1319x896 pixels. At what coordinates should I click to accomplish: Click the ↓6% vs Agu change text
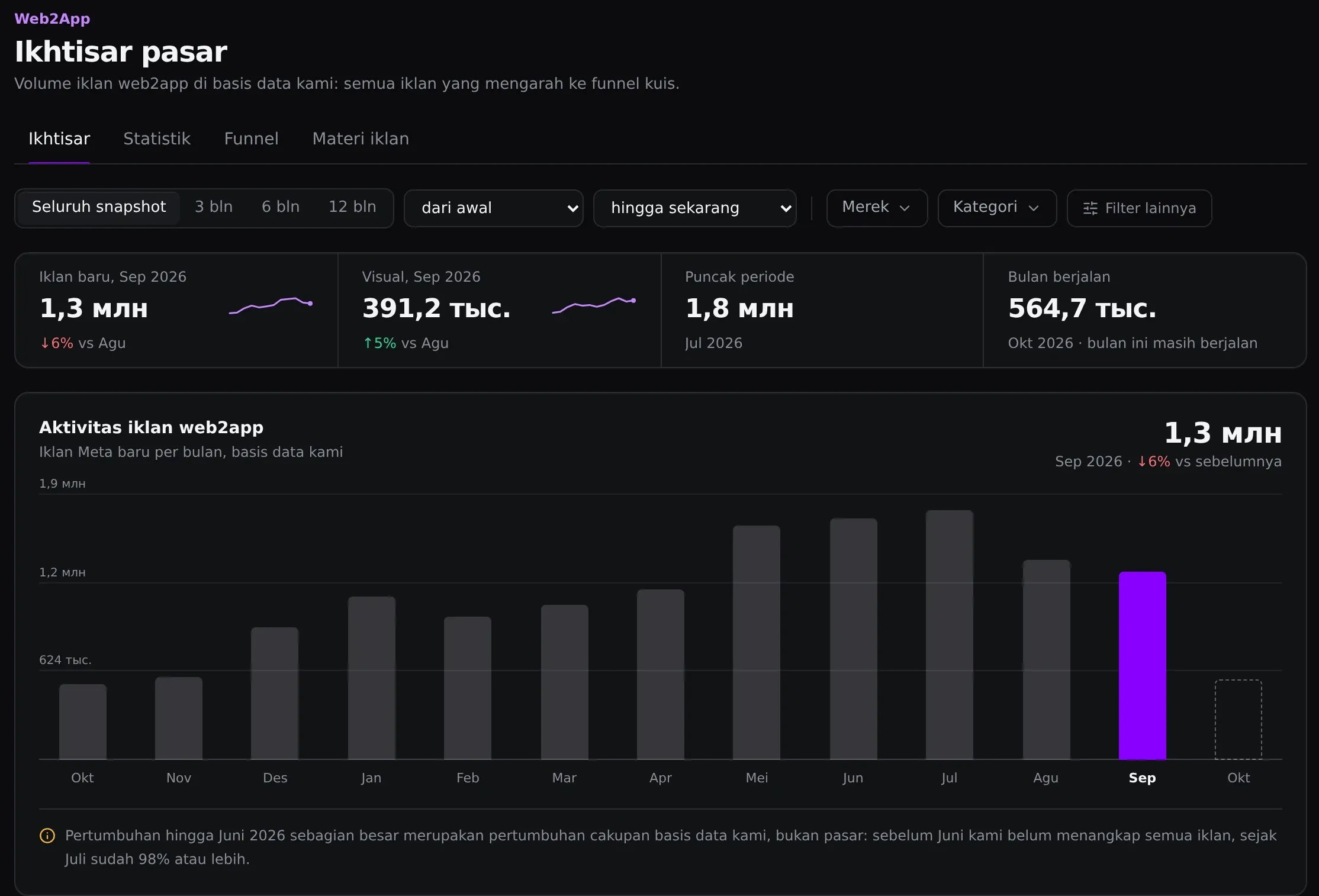point(82,343)
